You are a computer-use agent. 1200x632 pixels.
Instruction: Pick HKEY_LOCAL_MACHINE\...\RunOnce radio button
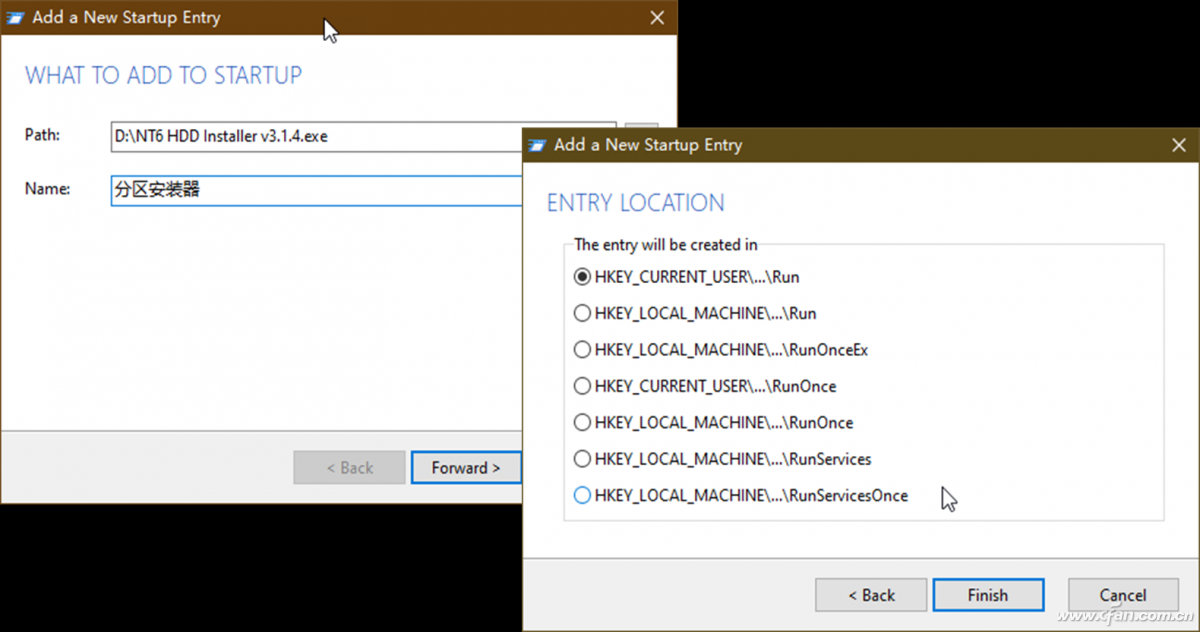pos(582,423)
